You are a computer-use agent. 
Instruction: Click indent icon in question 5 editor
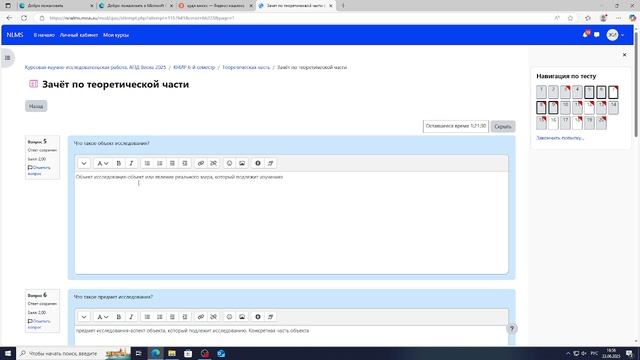[184, 163]
